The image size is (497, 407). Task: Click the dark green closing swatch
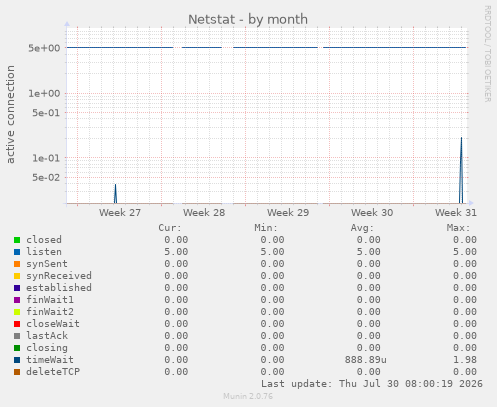click(17, 348)
